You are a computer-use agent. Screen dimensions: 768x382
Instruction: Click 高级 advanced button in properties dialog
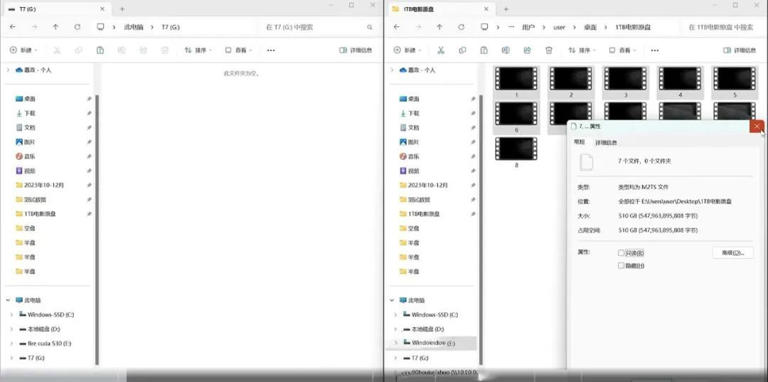(733, 253)
